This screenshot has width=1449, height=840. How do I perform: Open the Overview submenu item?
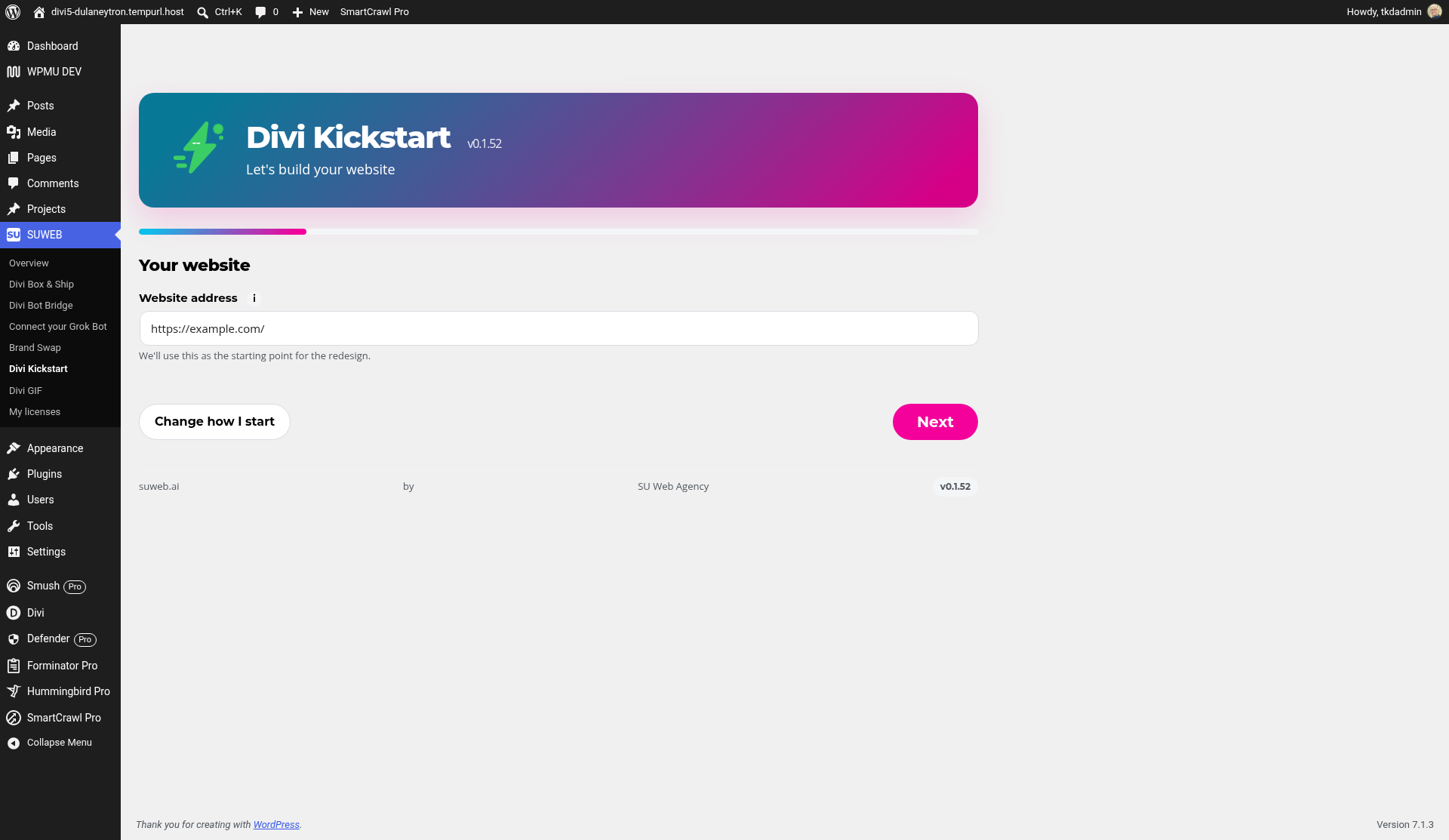(x=29, y=263)
